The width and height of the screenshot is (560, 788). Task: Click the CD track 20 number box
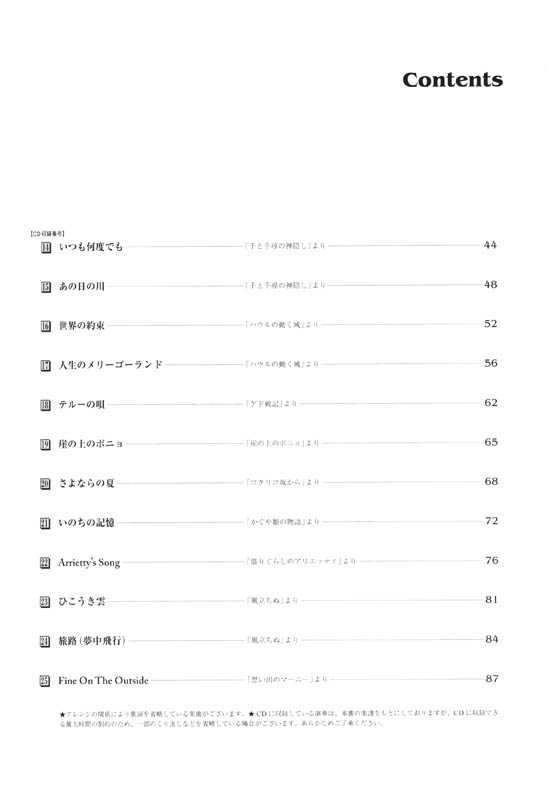(45, 483)
